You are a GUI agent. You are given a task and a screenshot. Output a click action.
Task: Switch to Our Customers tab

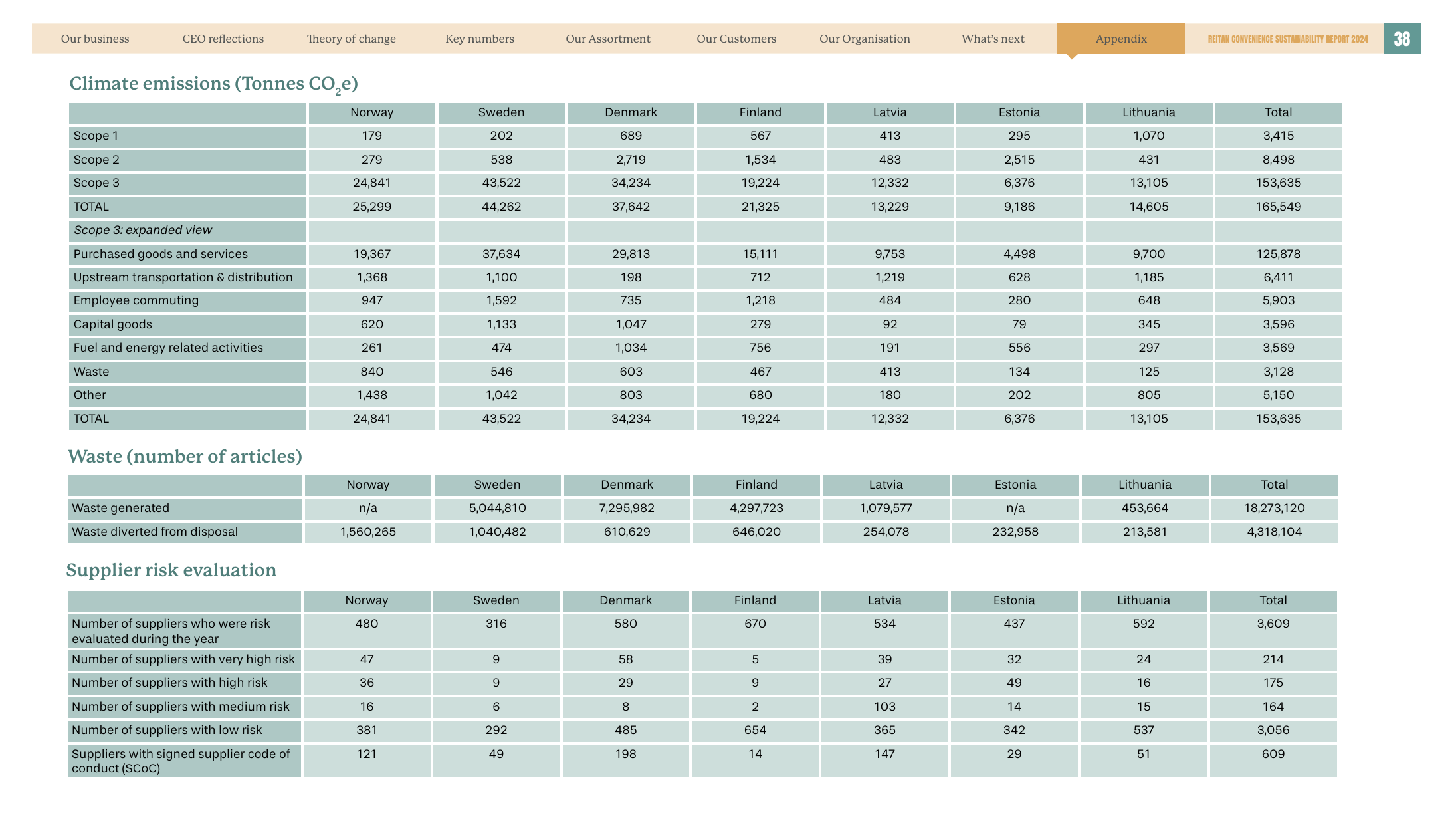pos(736,39)
